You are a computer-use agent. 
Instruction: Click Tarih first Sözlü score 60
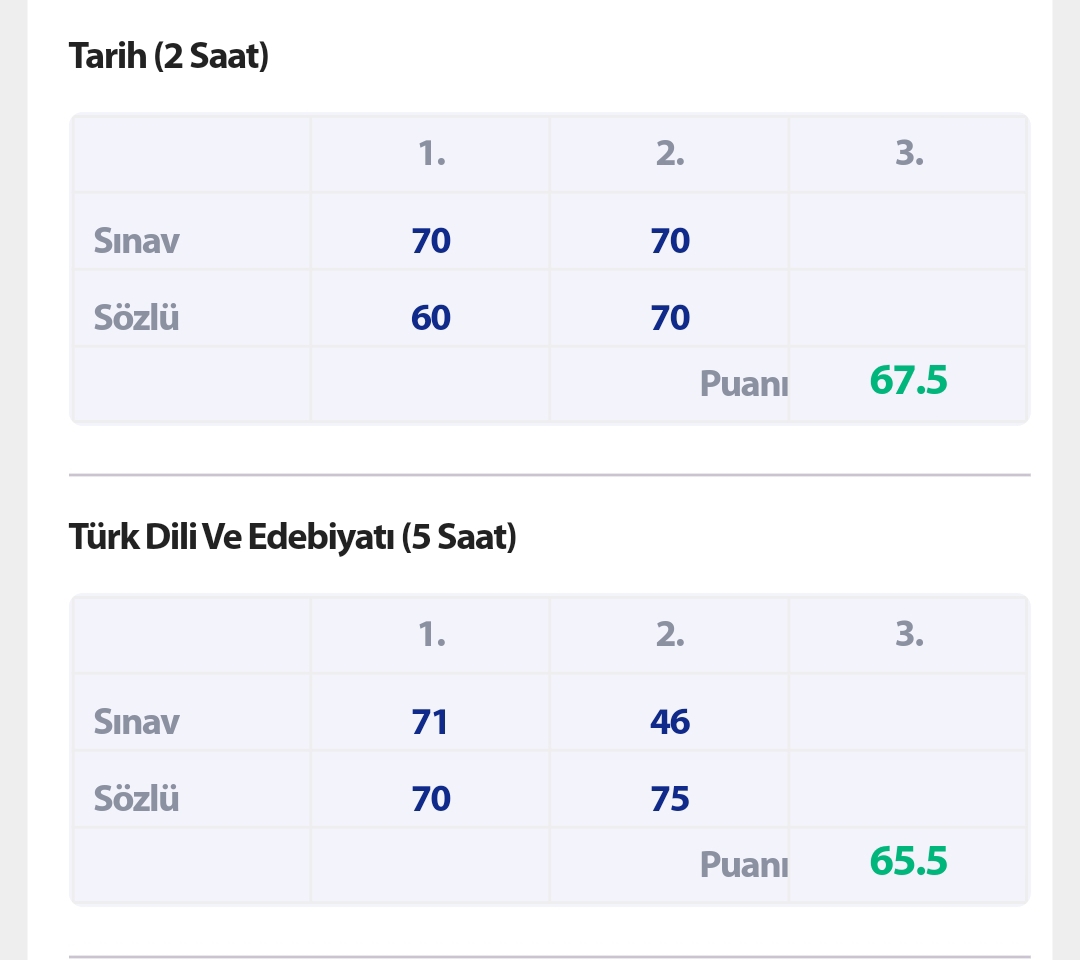point(431,318)
